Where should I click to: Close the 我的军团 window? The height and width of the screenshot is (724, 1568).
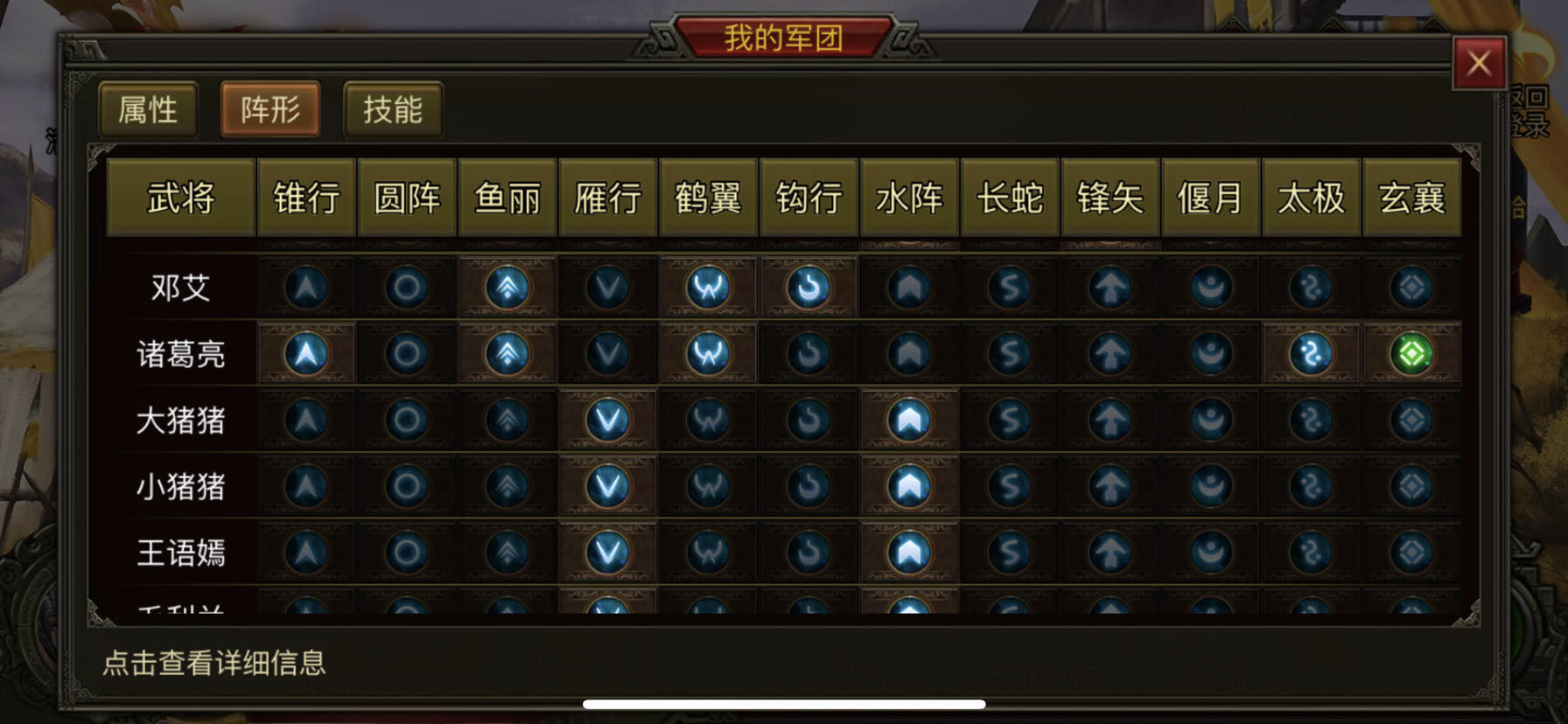(x=1480, y=63)
